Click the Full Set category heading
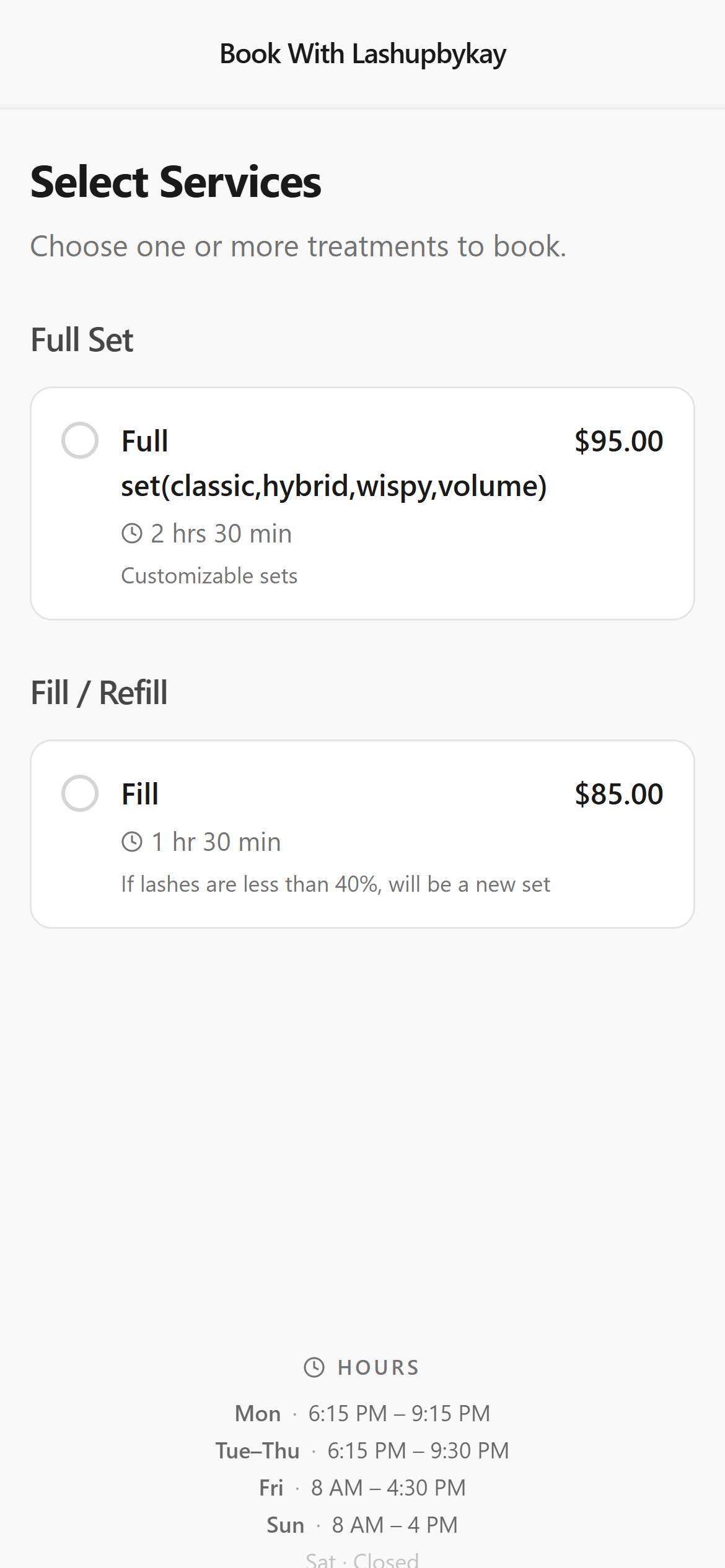The image size is (725, 1568). pos(82,340)
